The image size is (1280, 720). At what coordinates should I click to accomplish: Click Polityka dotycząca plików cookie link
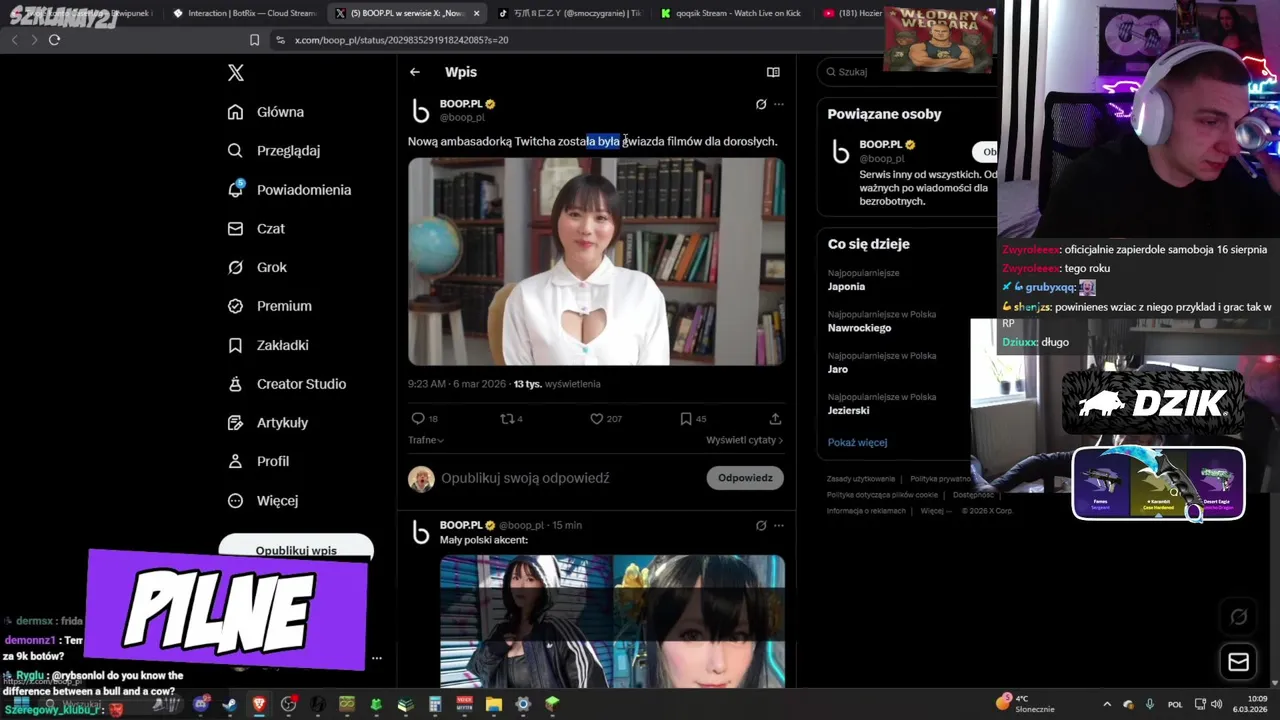[882, 495]
